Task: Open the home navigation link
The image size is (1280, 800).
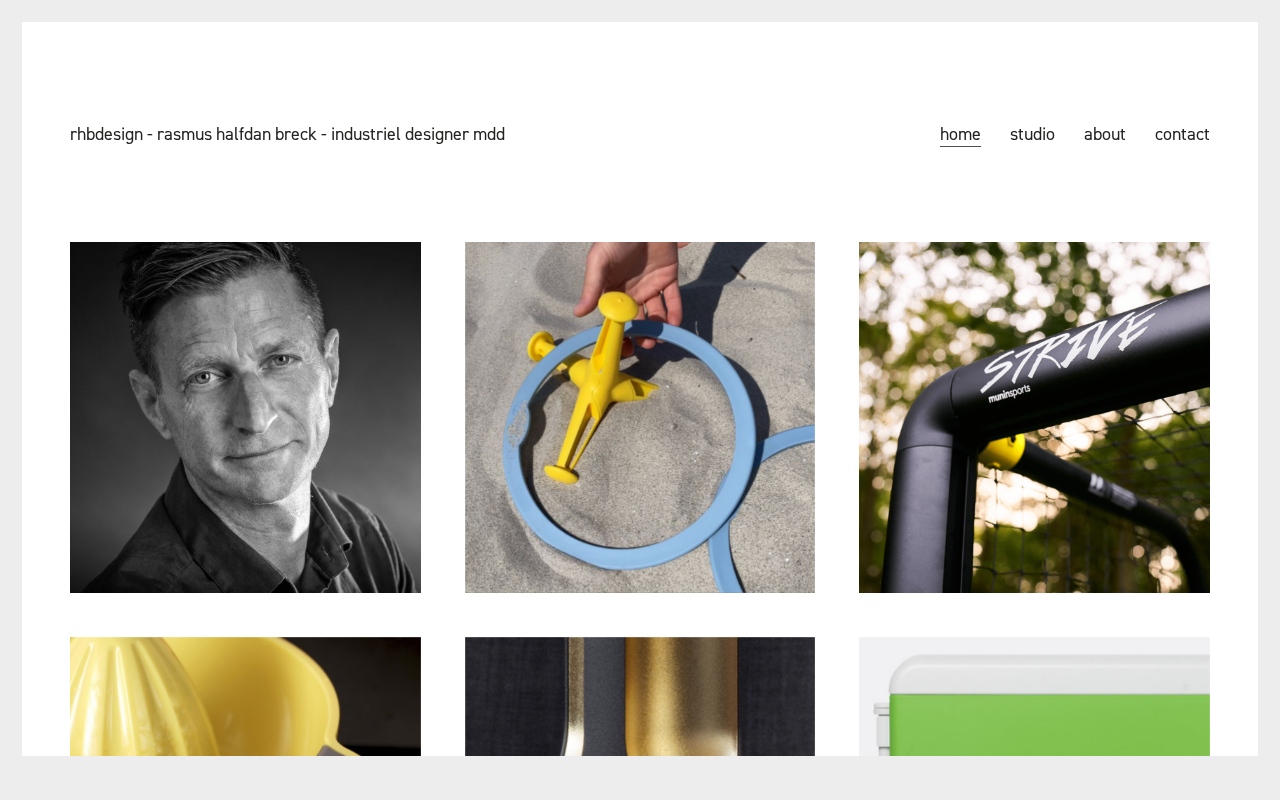Action: click(x=960, y=134)
